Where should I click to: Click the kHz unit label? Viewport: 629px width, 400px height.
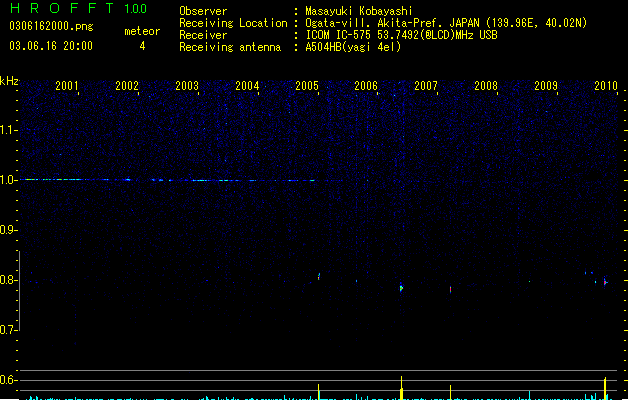[x=9, y=81]
